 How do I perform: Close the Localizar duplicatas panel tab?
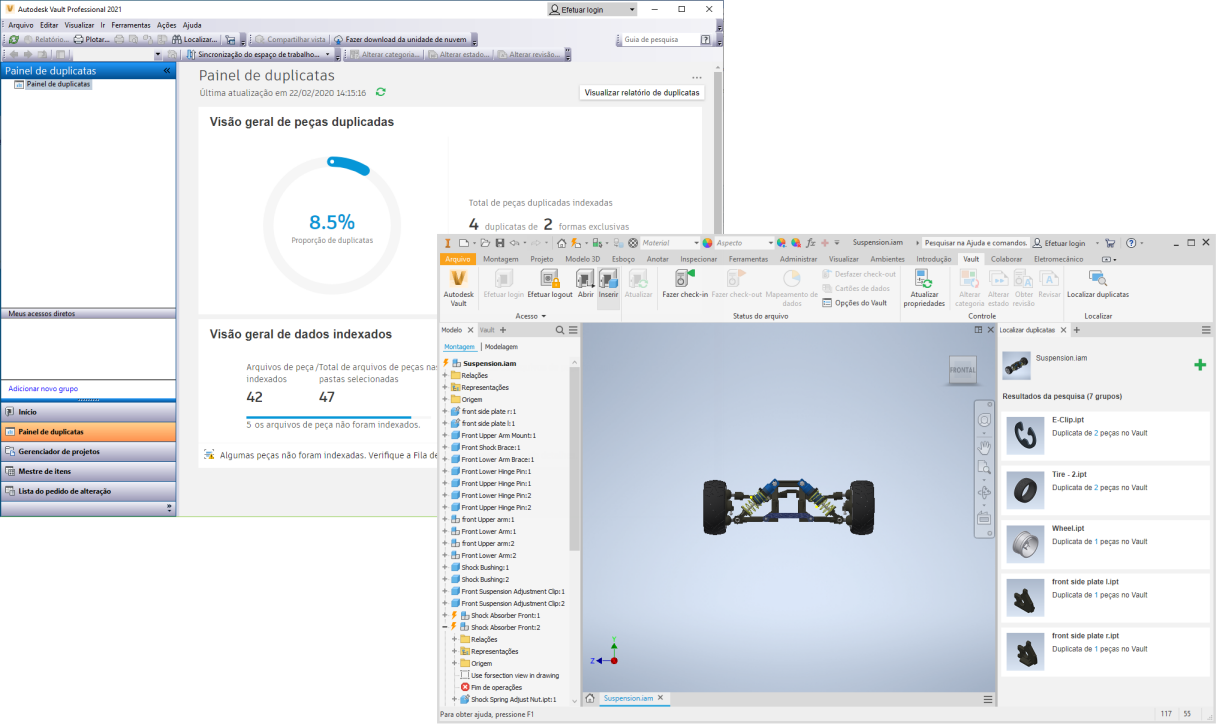coord(1064,329)
